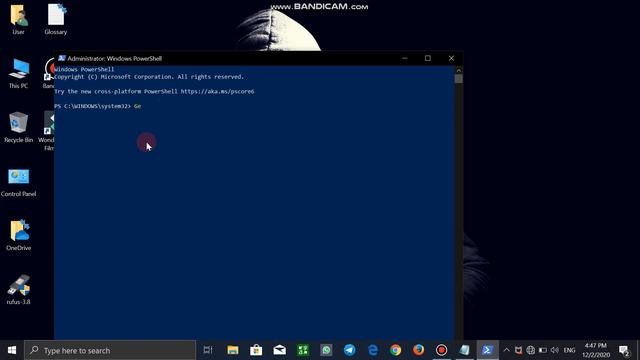
Task: Select the OneDrive desktop icon
Action: click(18, 236)
